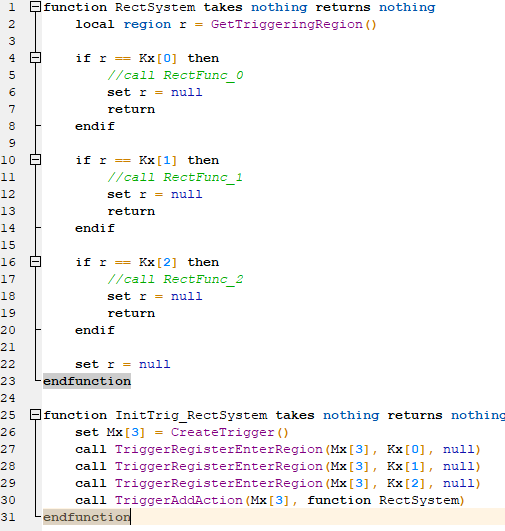Click 'set Mx[3]' on line 26
Image resolution: width=505 pixels, height=531 pixels.
click(110, 432)
